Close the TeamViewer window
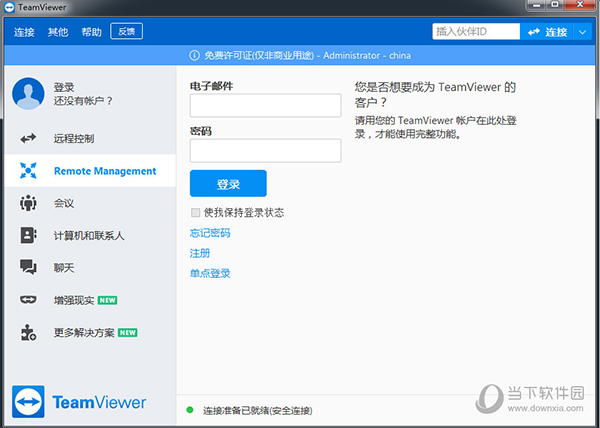The width and height of the screenshot is (600, 428). point(580,5)
